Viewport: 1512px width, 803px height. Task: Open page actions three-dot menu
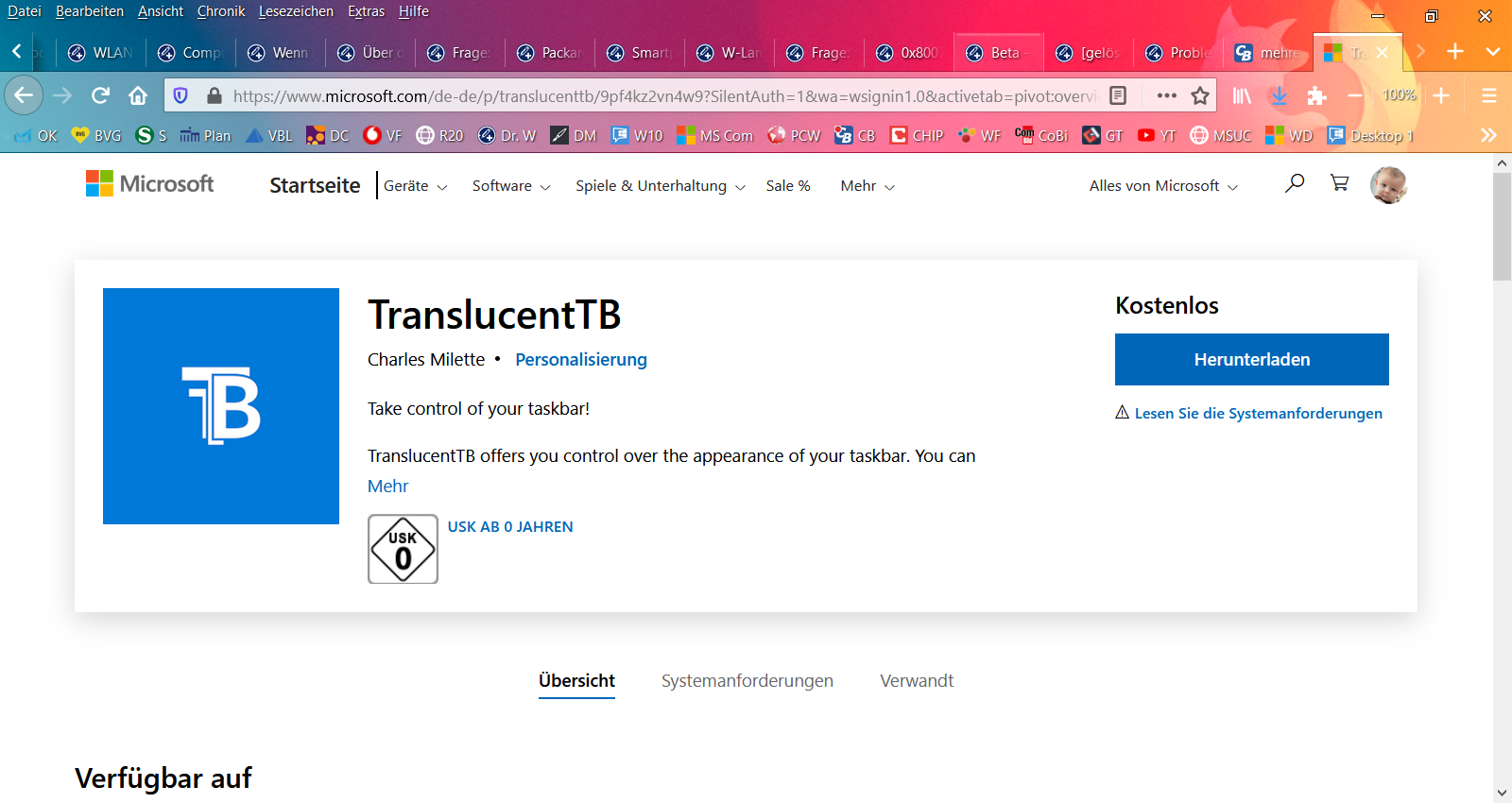click(1167, 95)
